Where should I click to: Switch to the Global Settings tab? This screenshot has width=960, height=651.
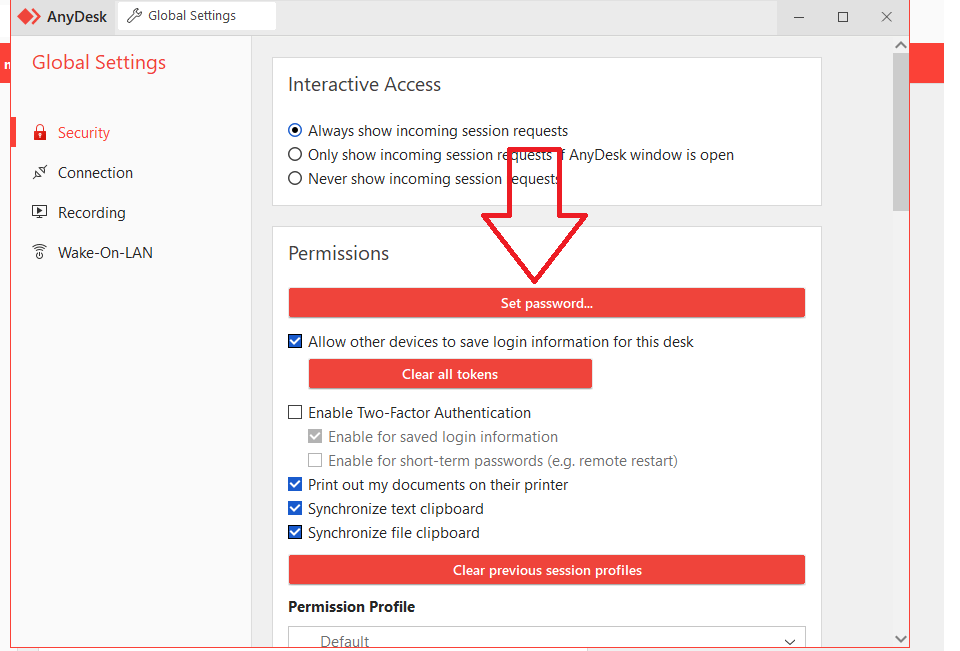click(196, 15)
